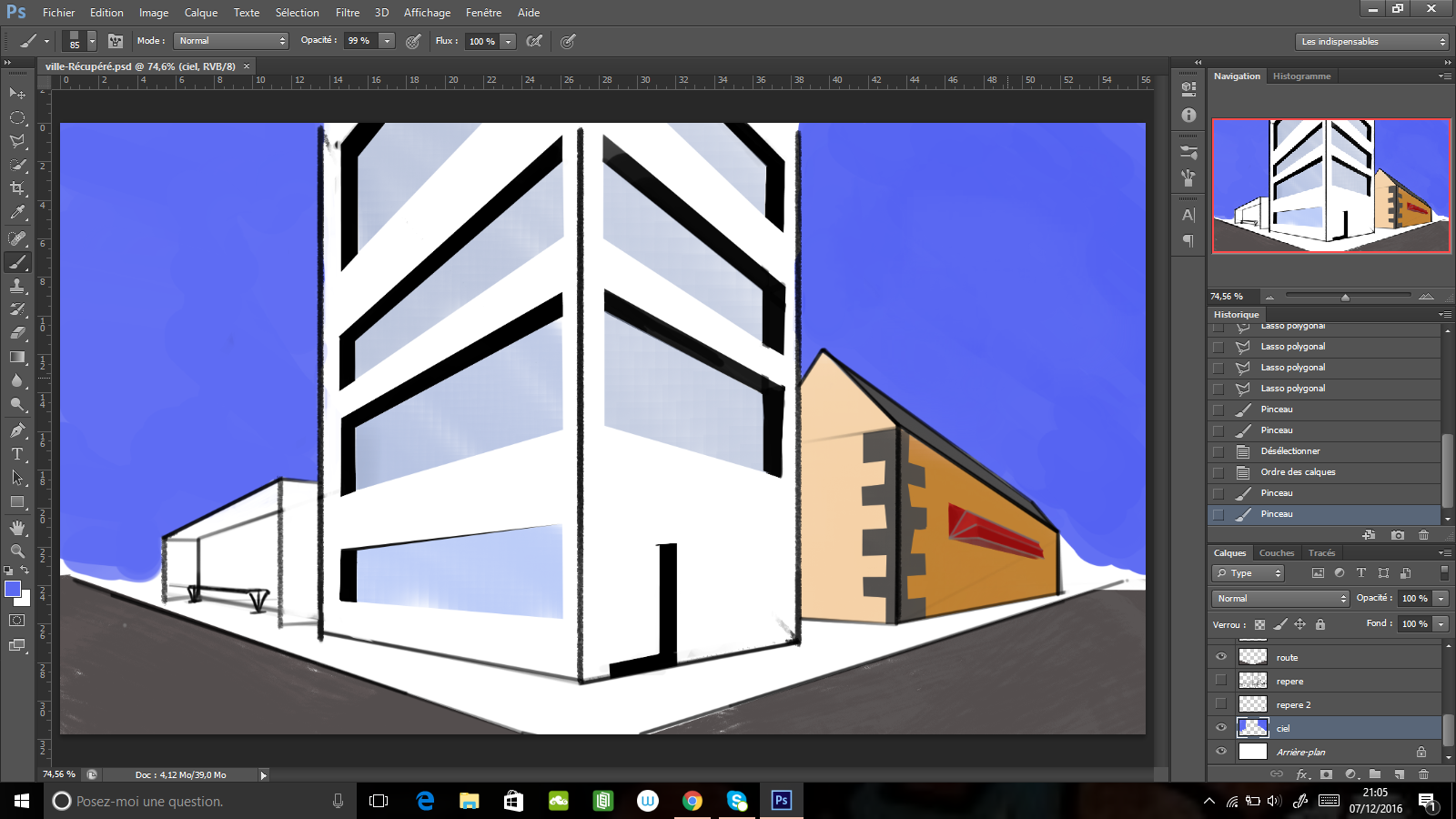Select the Eyedropper tool
The height and width of the screenshot is (819, 1456).
[x=17, y=213]
